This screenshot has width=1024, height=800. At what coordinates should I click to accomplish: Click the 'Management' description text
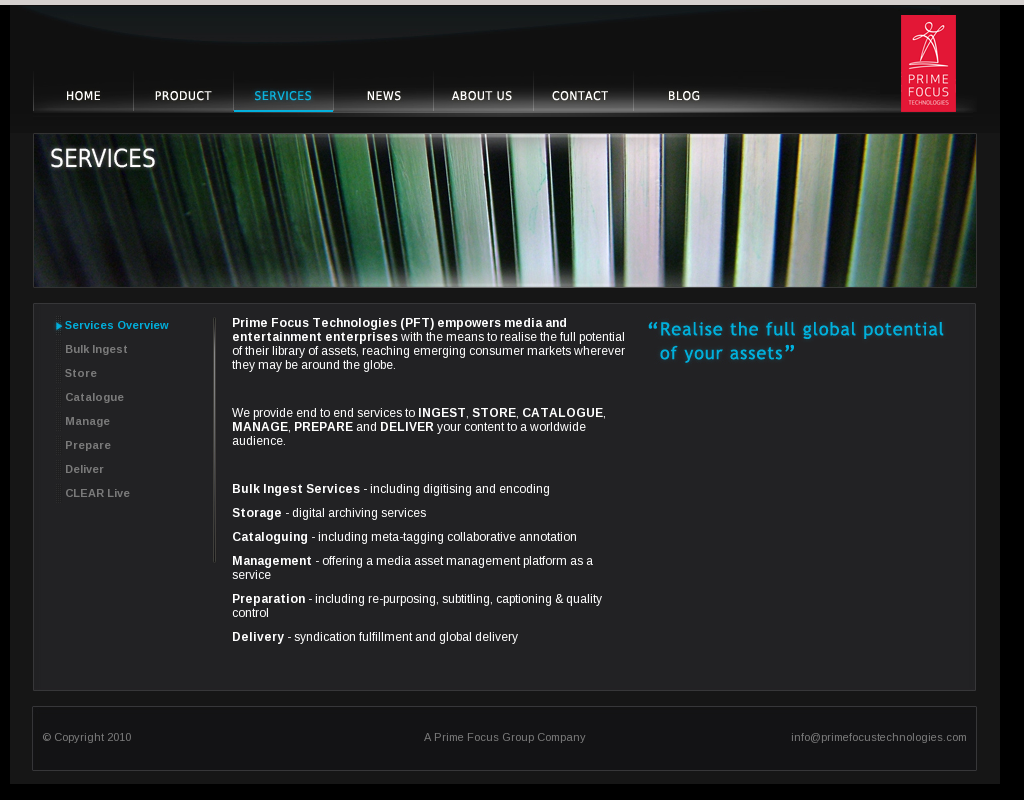tap(413, 568)
